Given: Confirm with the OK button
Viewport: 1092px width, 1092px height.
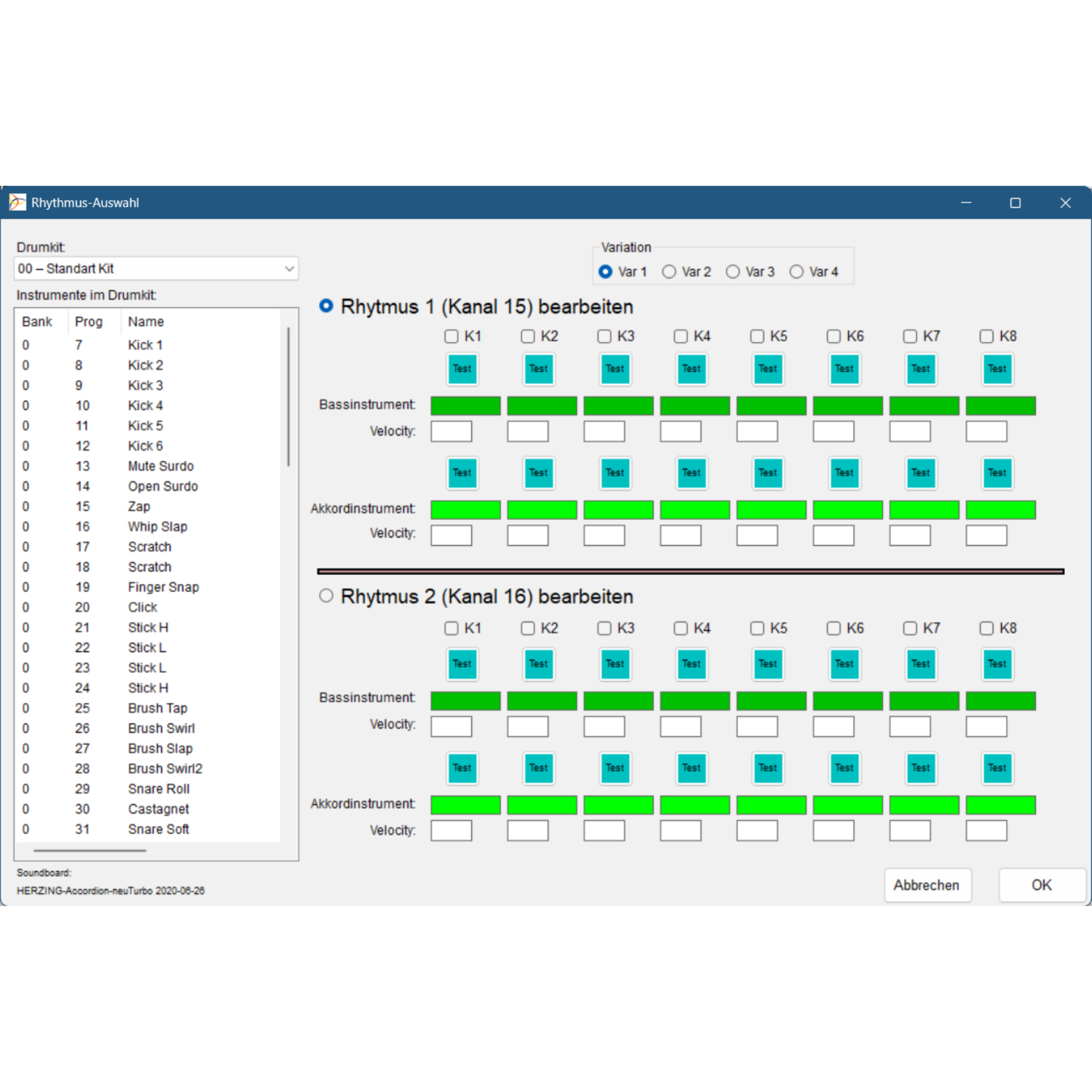Looking at the screenshot, I should 1041,885.
